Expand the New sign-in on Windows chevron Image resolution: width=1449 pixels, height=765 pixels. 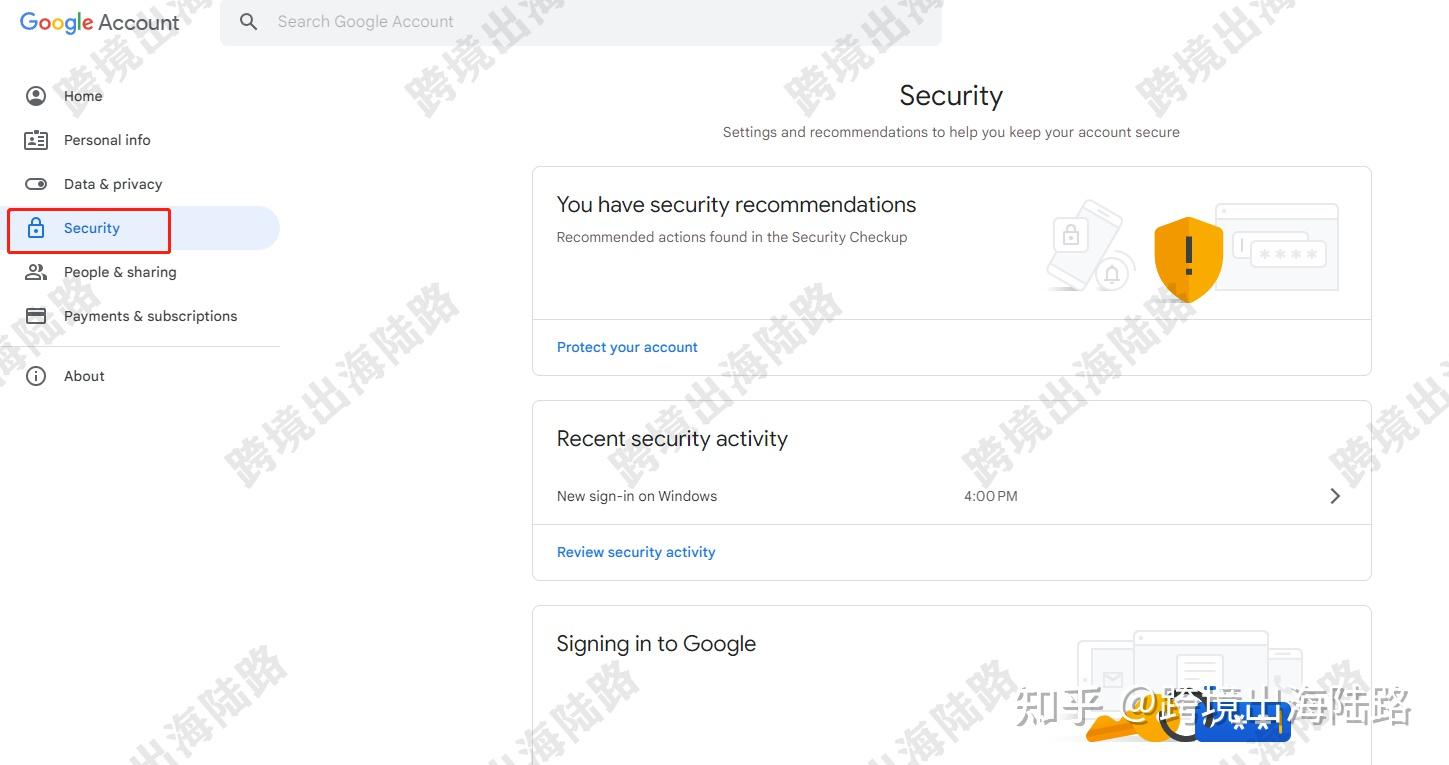(x=1334, y=496)
